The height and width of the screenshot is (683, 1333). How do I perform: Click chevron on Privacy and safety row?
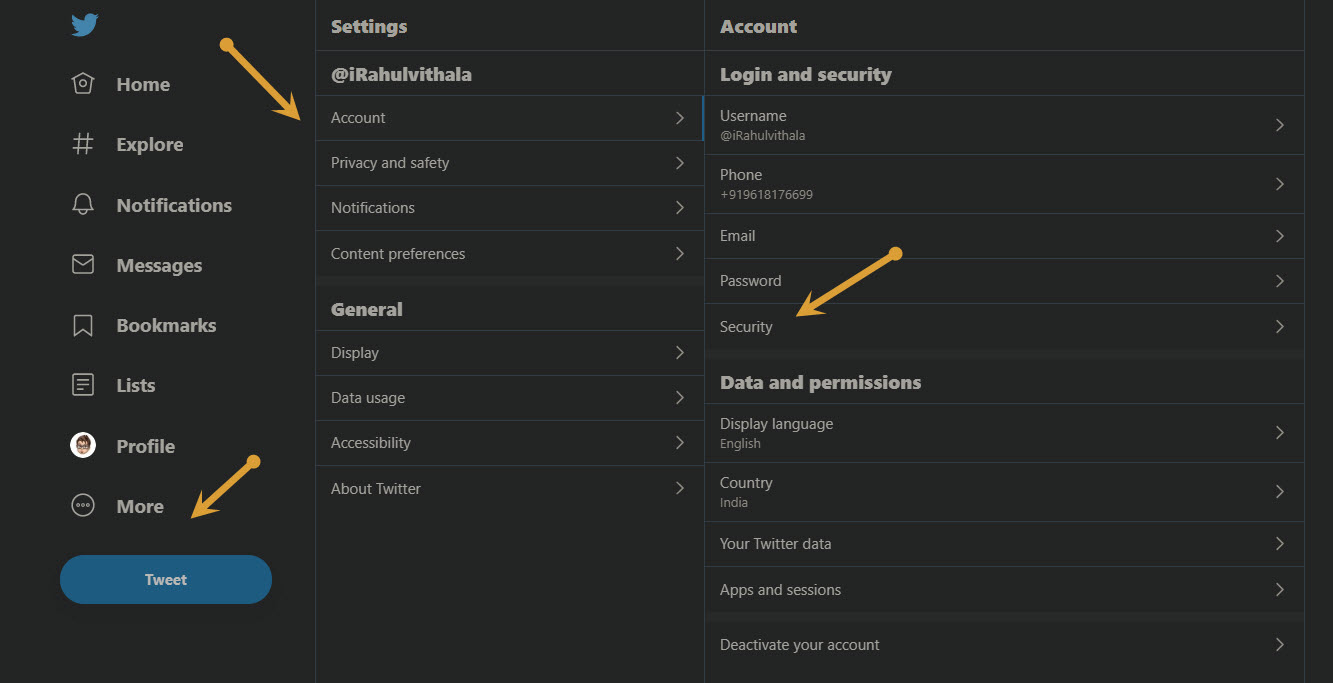(680, 163)
